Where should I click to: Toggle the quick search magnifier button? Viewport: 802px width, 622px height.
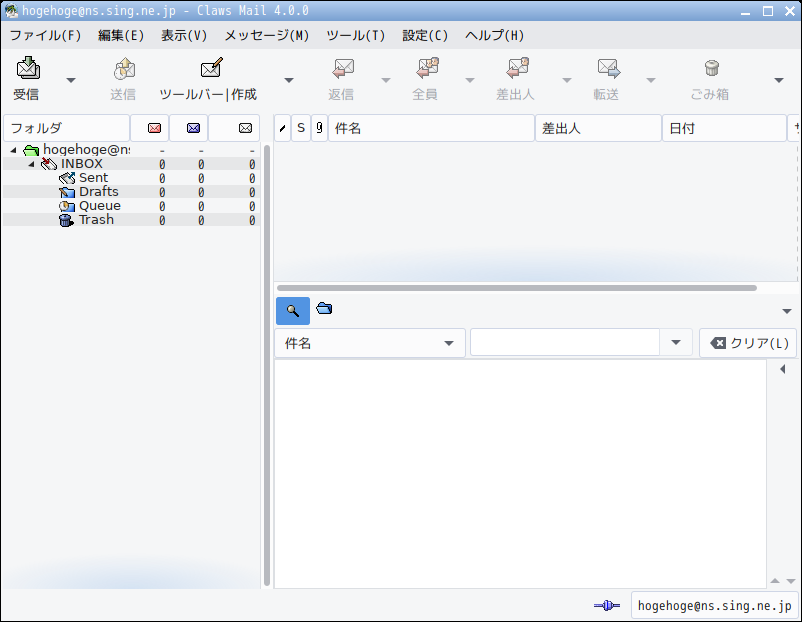pyautogui.click(x=293, y=310)
